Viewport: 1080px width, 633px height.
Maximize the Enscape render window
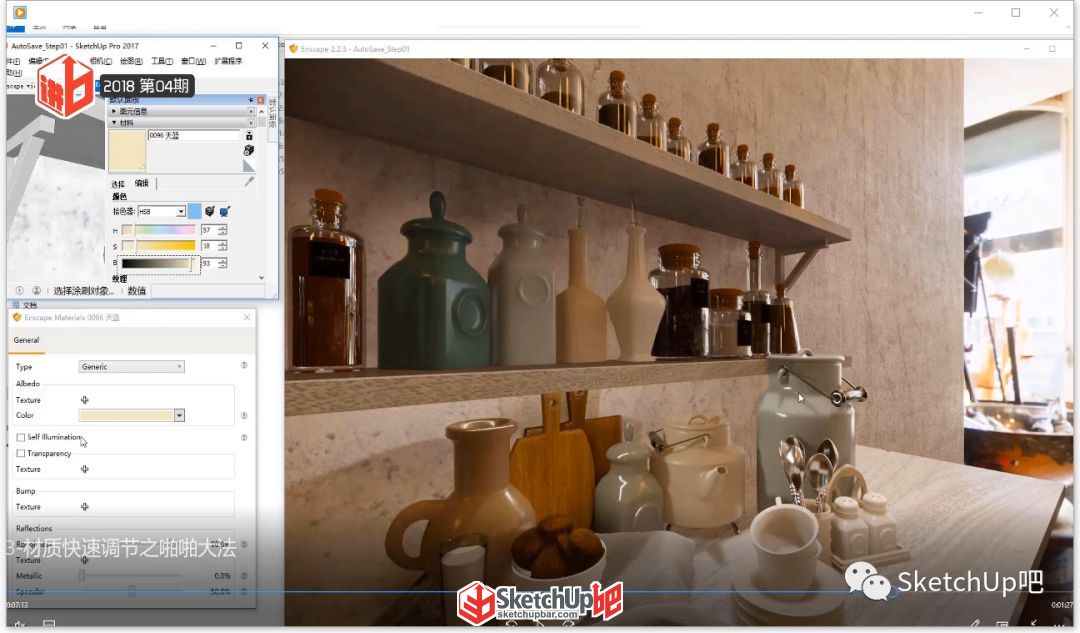1052,49
